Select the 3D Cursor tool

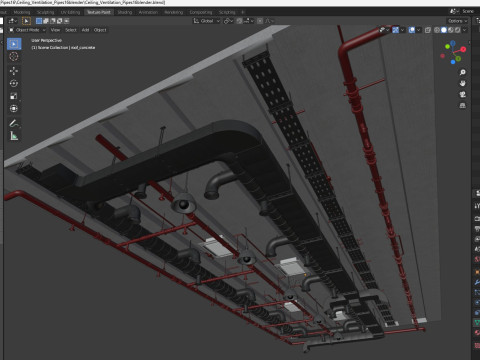tap(14, 56)
